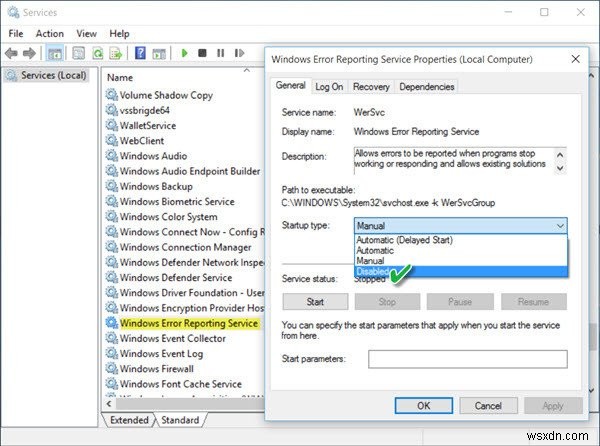The width and height of the screenshot is (600, 446).
Task: Click gear icon beside Windows Backup
Action: coord(111,186)
